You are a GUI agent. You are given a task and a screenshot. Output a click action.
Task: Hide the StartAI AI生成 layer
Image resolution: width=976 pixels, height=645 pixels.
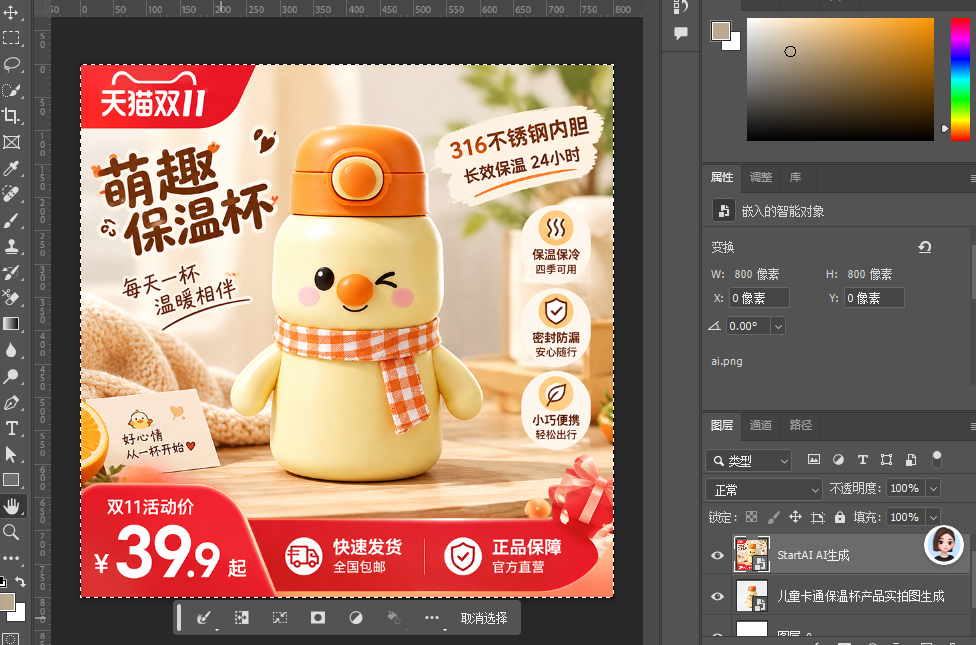pyautogui.click(x=717, y=555)
